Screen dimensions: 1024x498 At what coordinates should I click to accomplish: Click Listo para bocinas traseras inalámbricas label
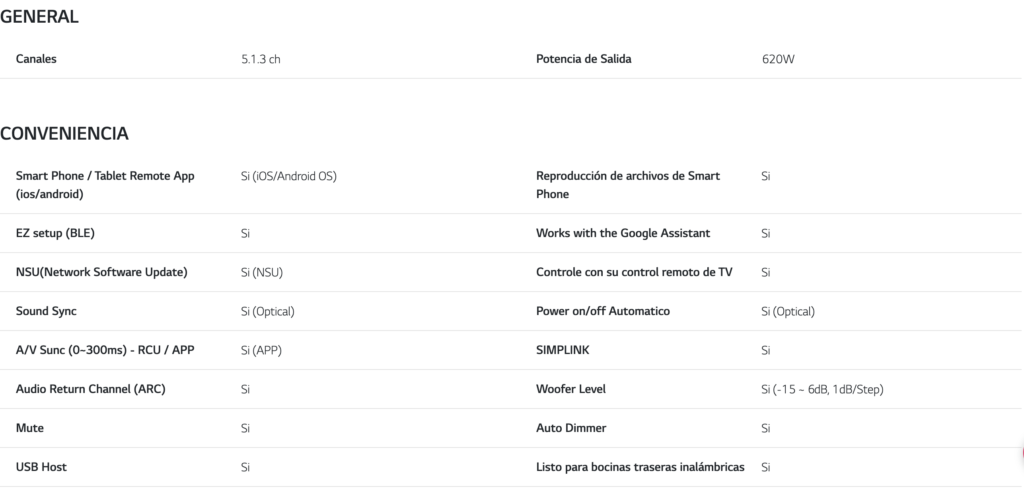pyautogui.click(x=640, y=467)
